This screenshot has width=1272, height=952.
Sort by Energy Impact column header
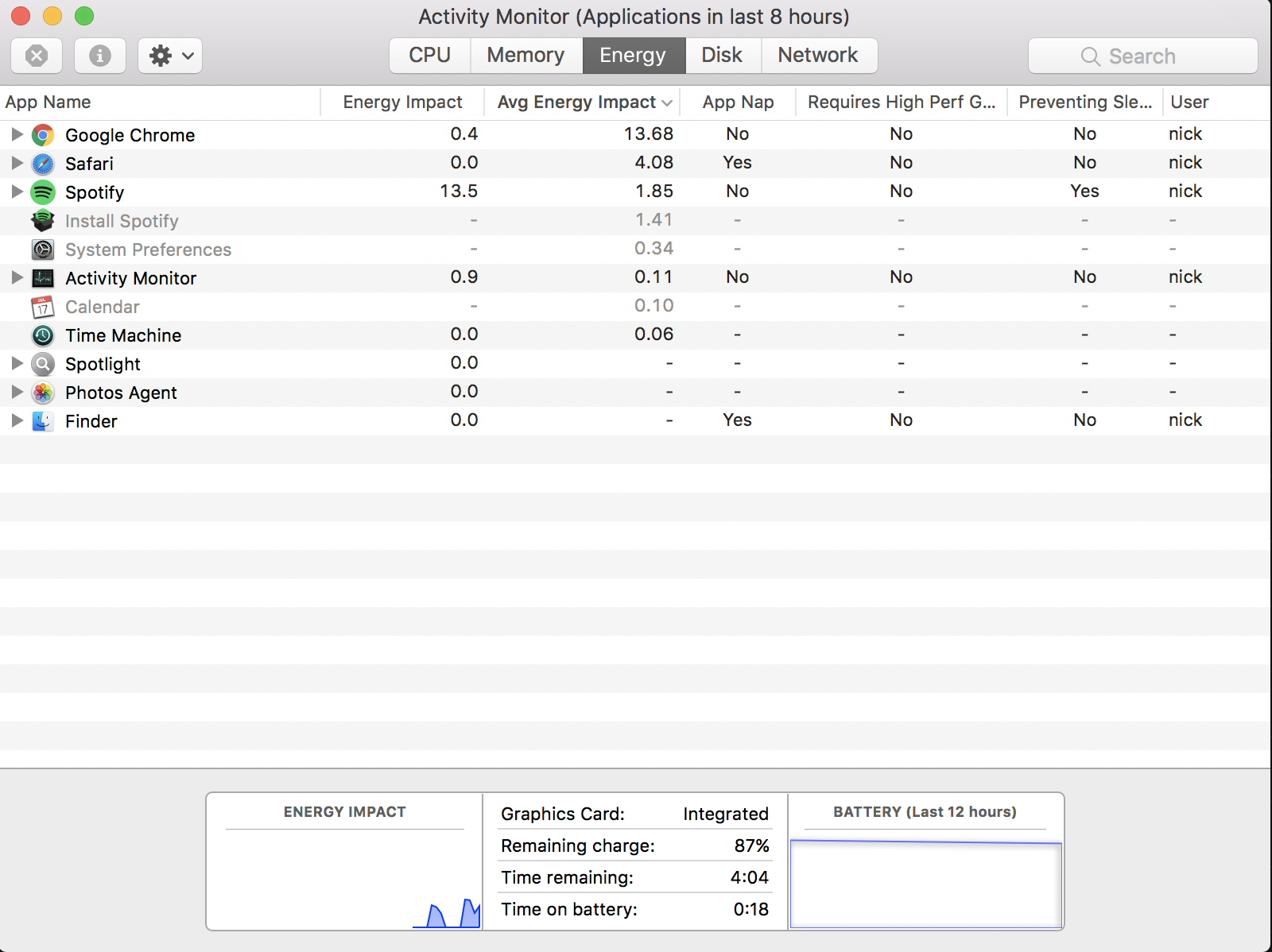(x=402, y=102)
